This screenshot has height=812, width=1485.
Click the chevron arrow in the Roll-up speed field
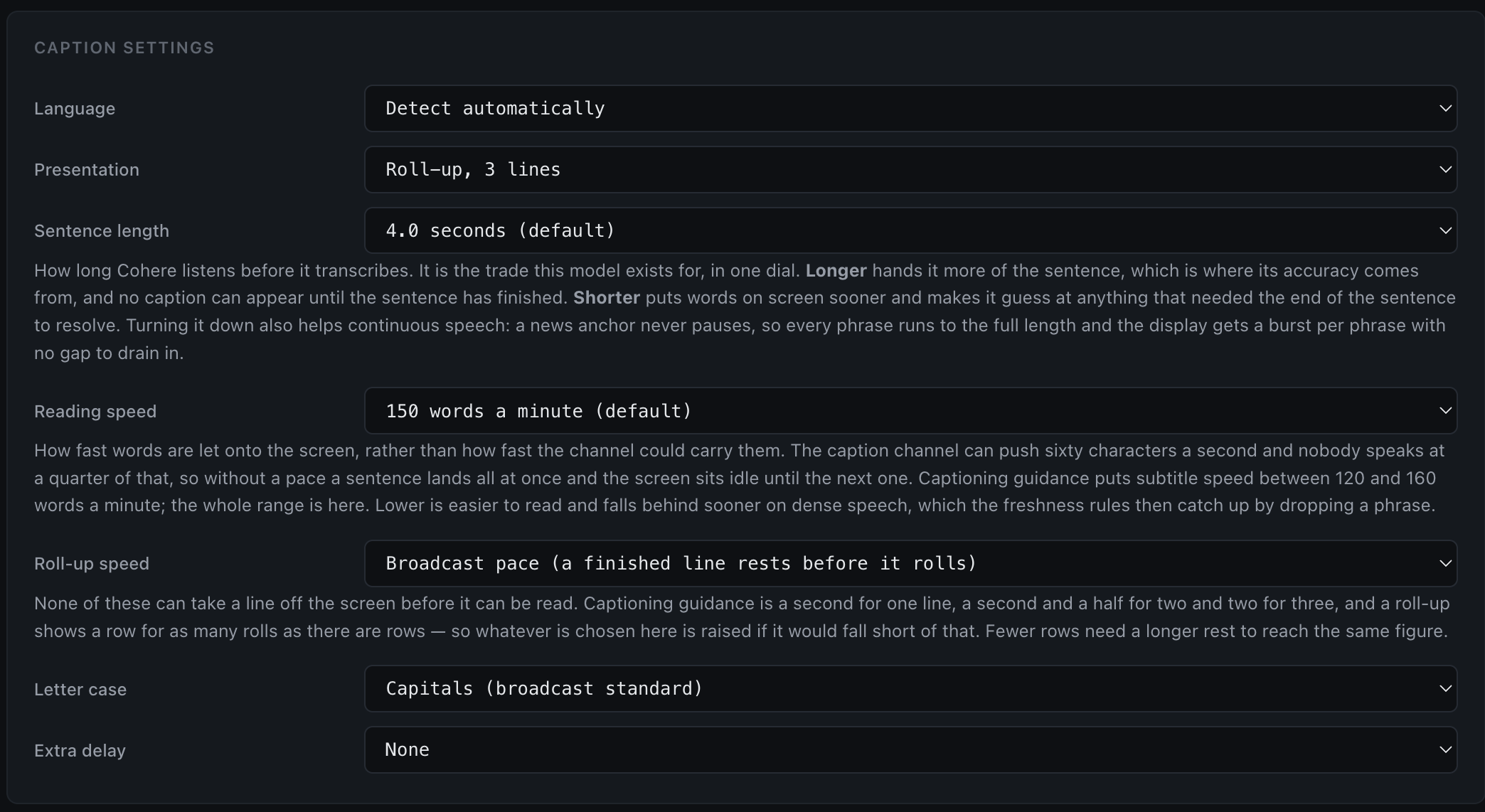1445,563
